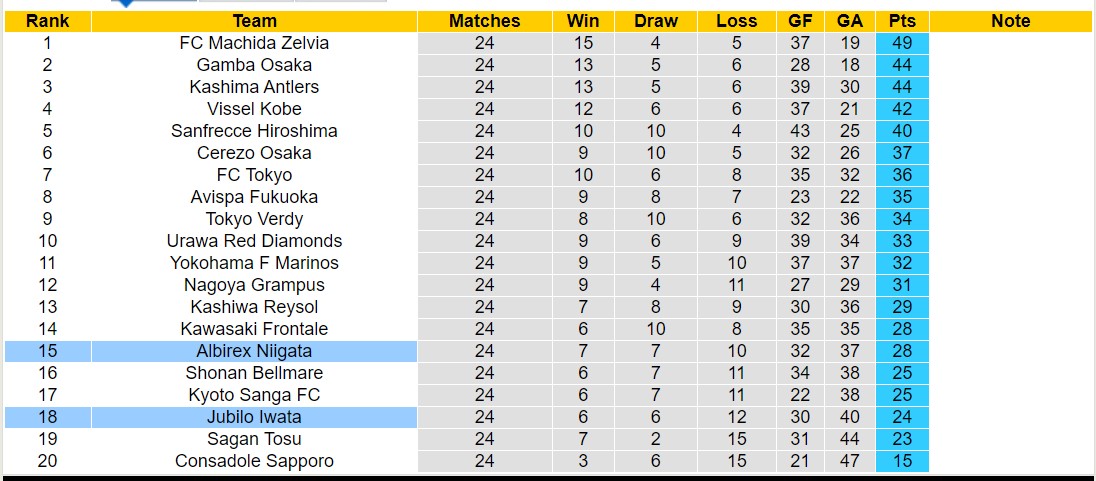Viewport: 1096px width, 481px height.
Task: Click the GF column header
Action: pyautogui.click(x=800, y=21)
